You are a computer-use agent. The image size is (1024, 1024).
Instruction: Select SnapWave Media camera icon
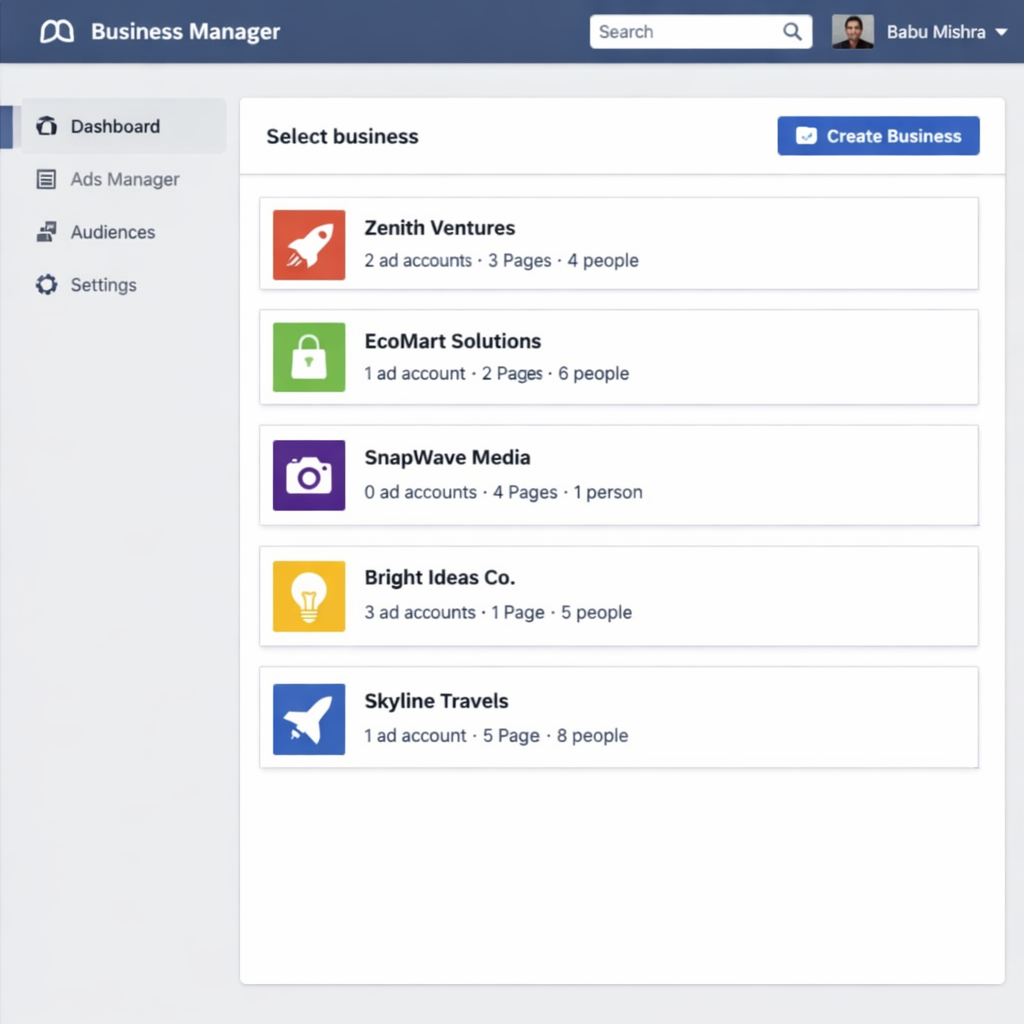(309, 475)
